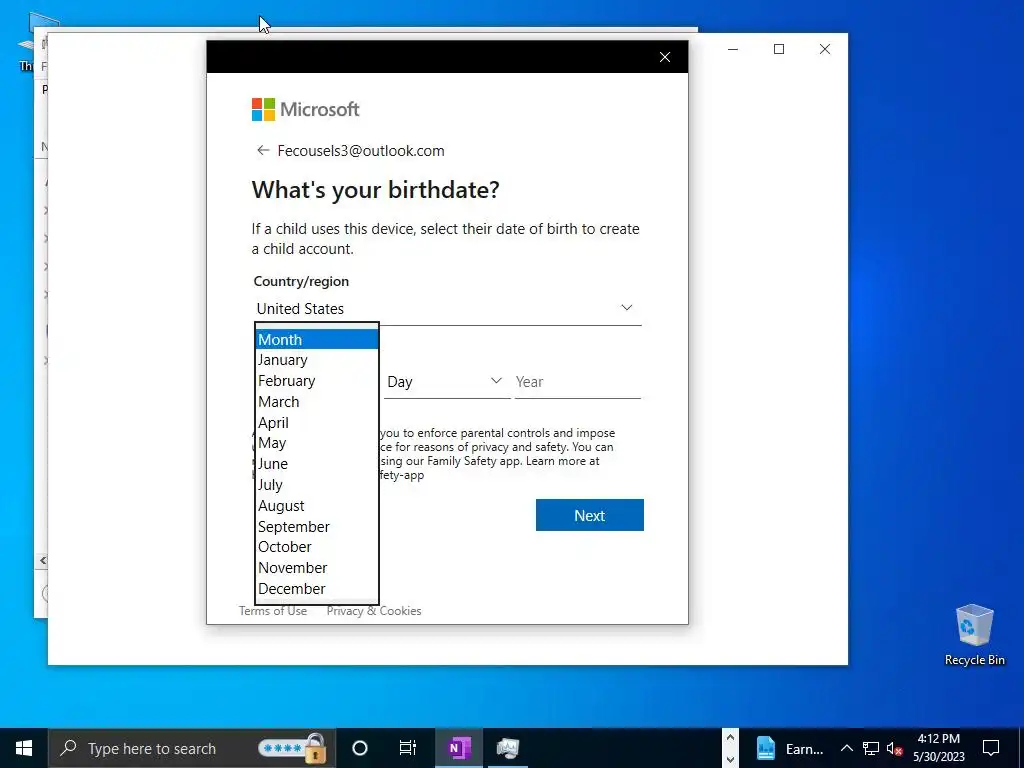Open the Windows Start menu

(x=24, y=748)
